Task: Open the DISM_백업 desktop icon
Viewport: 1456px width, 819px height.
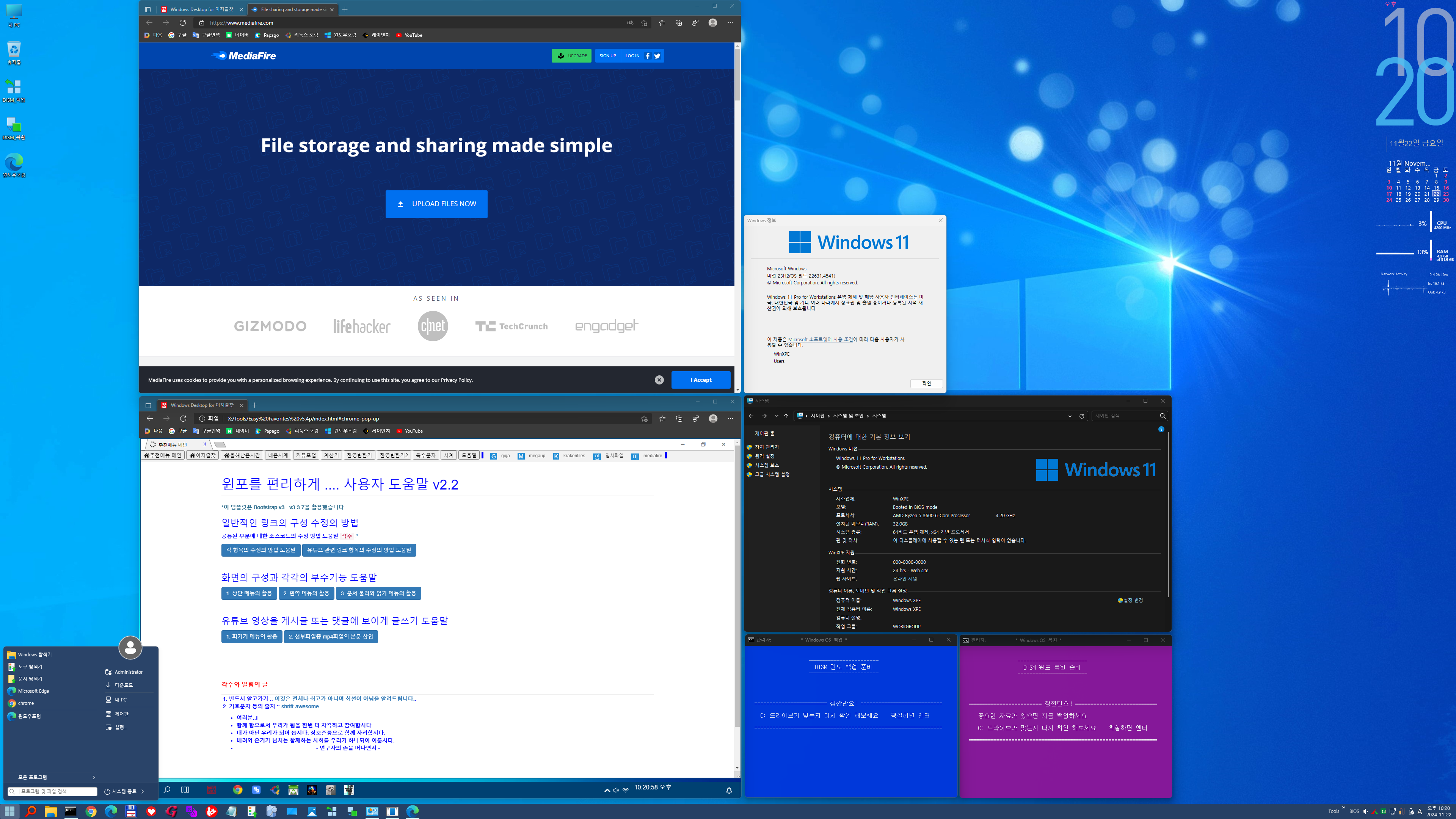Action: [14, 91]
